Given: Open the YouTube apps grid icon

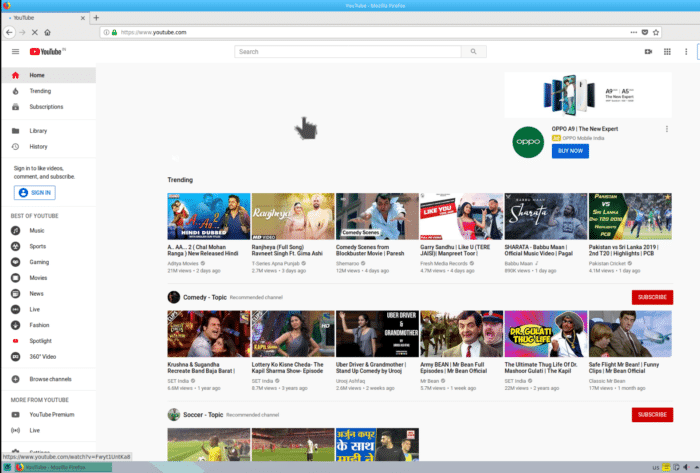Looking at the screenshot, I should [x=667, y=52].
